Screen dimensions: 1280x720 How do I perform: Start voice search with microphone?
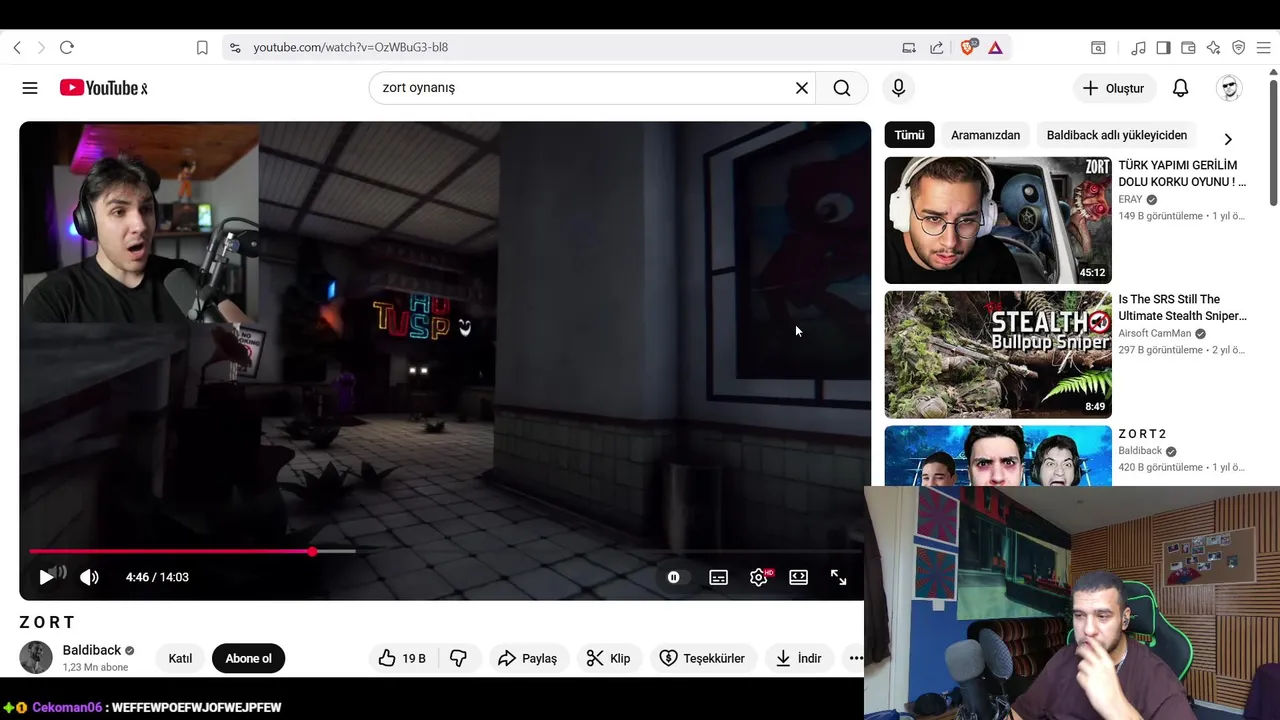point(898,88)
